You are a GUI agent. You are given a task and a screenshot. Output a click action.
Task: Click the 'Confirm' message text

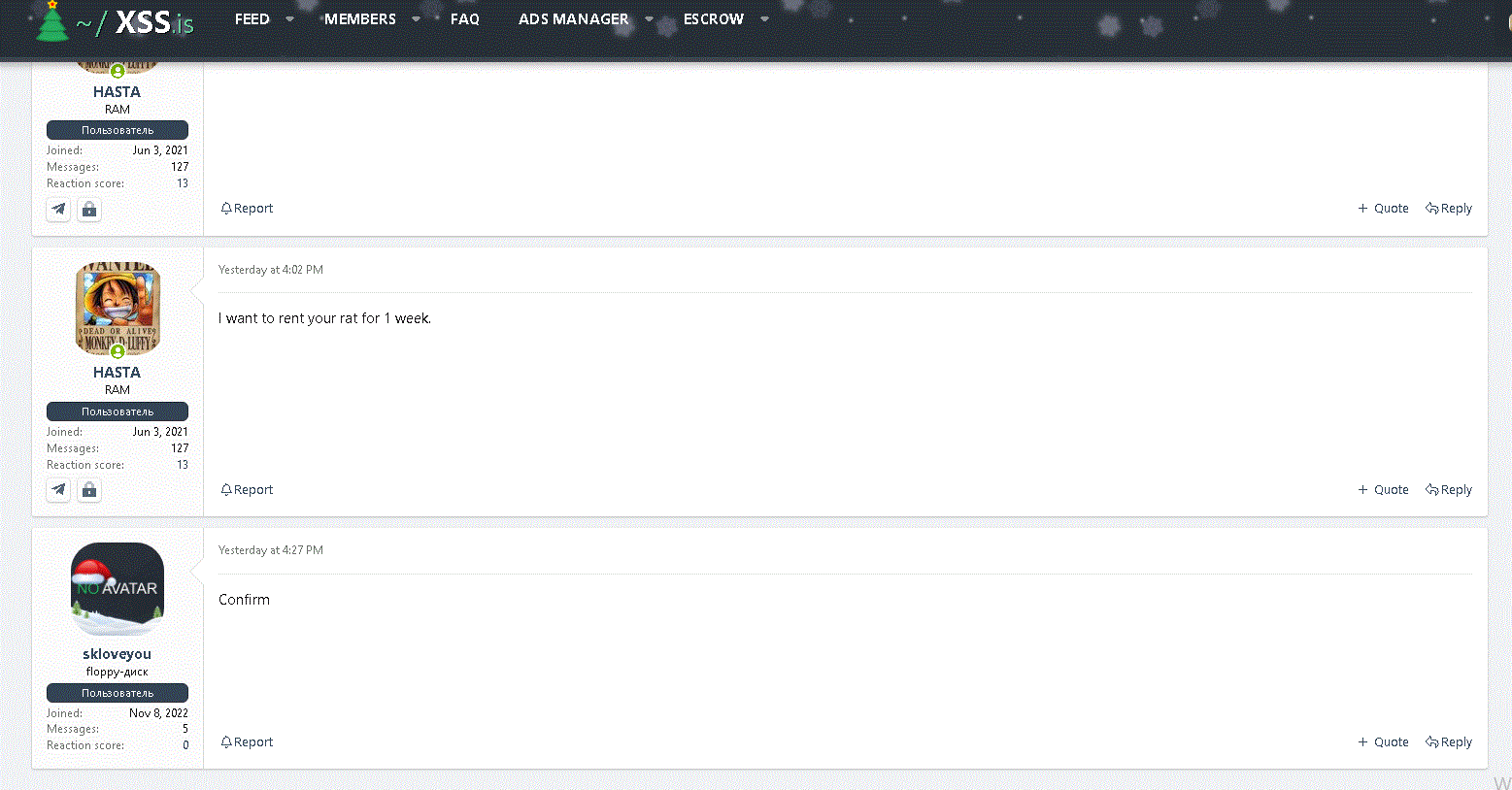(245, 600)
